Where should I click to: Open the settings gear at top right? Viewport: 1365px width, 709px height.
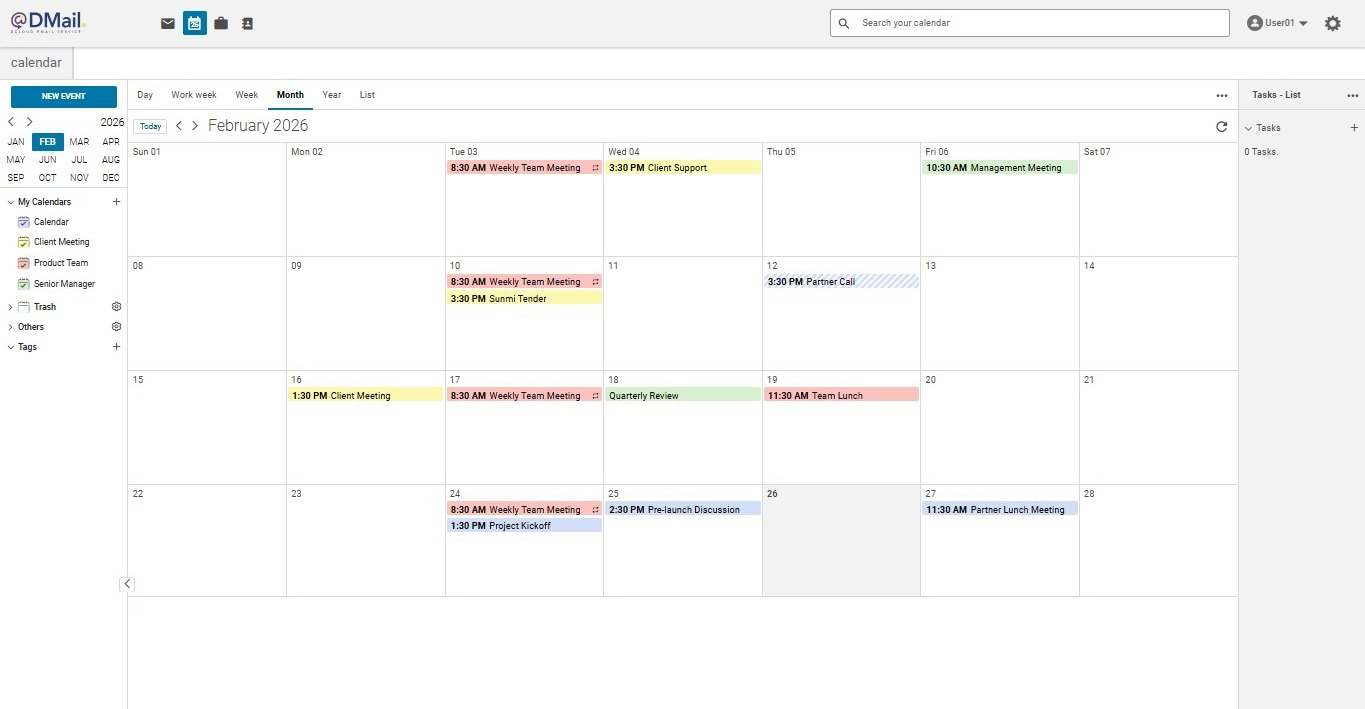[1333, 22]
